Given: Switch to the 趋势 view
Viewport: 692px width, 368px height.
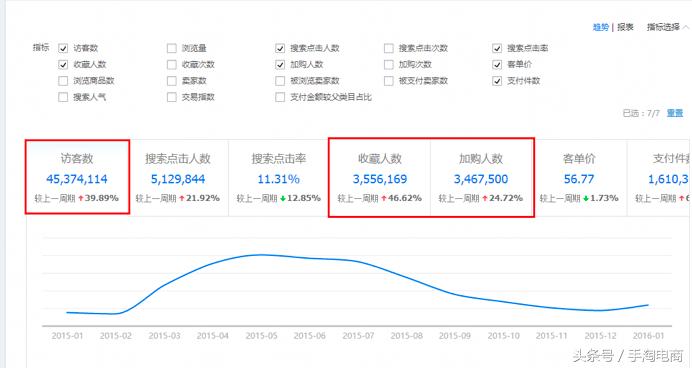Looking at the screenshot, I should coord(600,27).
